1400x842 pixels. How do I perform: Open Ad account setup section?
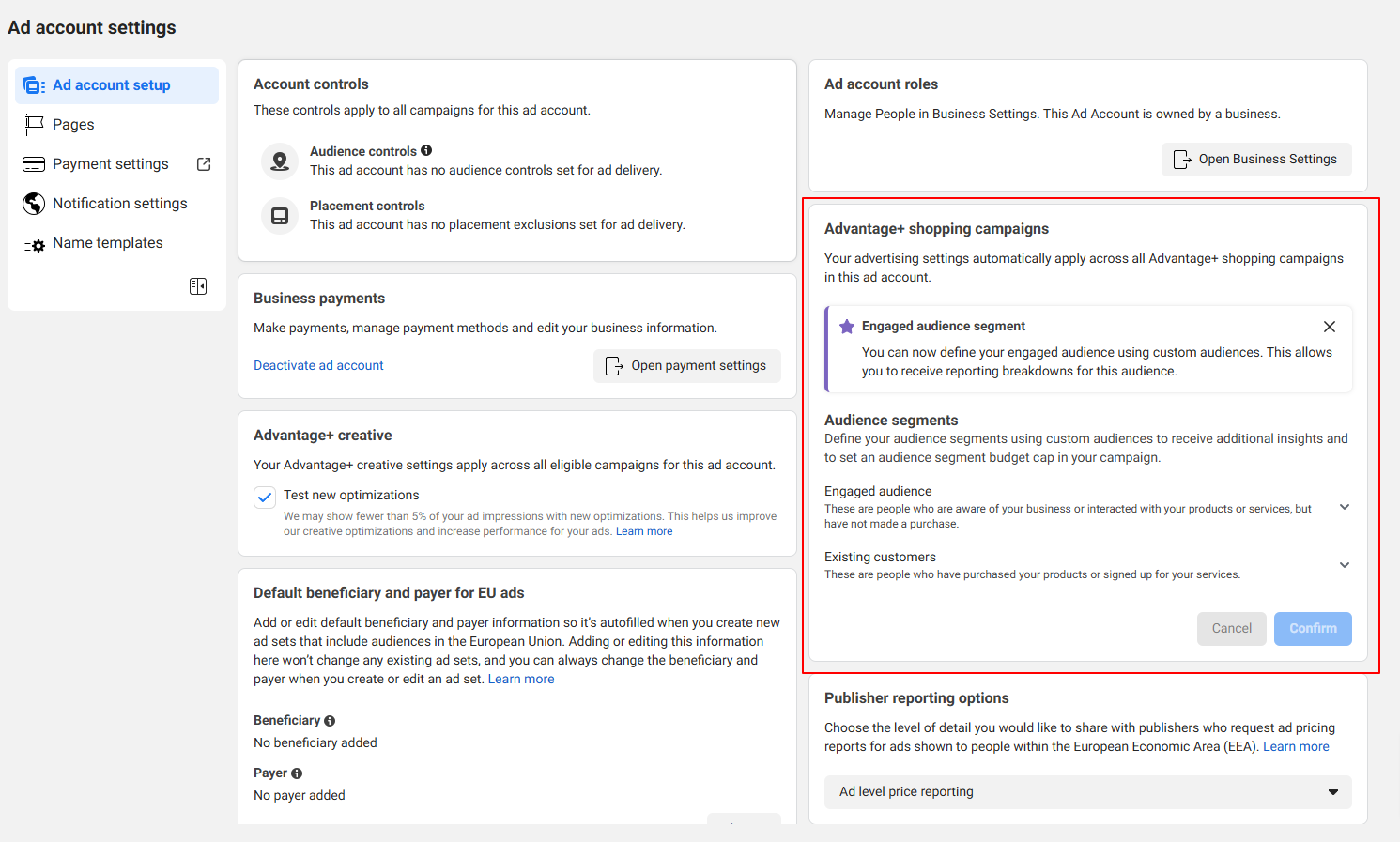pos(116,85)
